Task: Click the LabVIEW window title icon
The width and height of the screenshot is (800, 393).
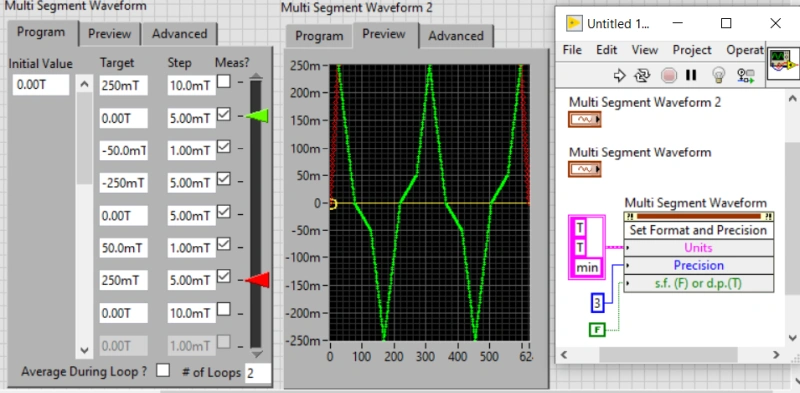Action: tap(574, 23)
